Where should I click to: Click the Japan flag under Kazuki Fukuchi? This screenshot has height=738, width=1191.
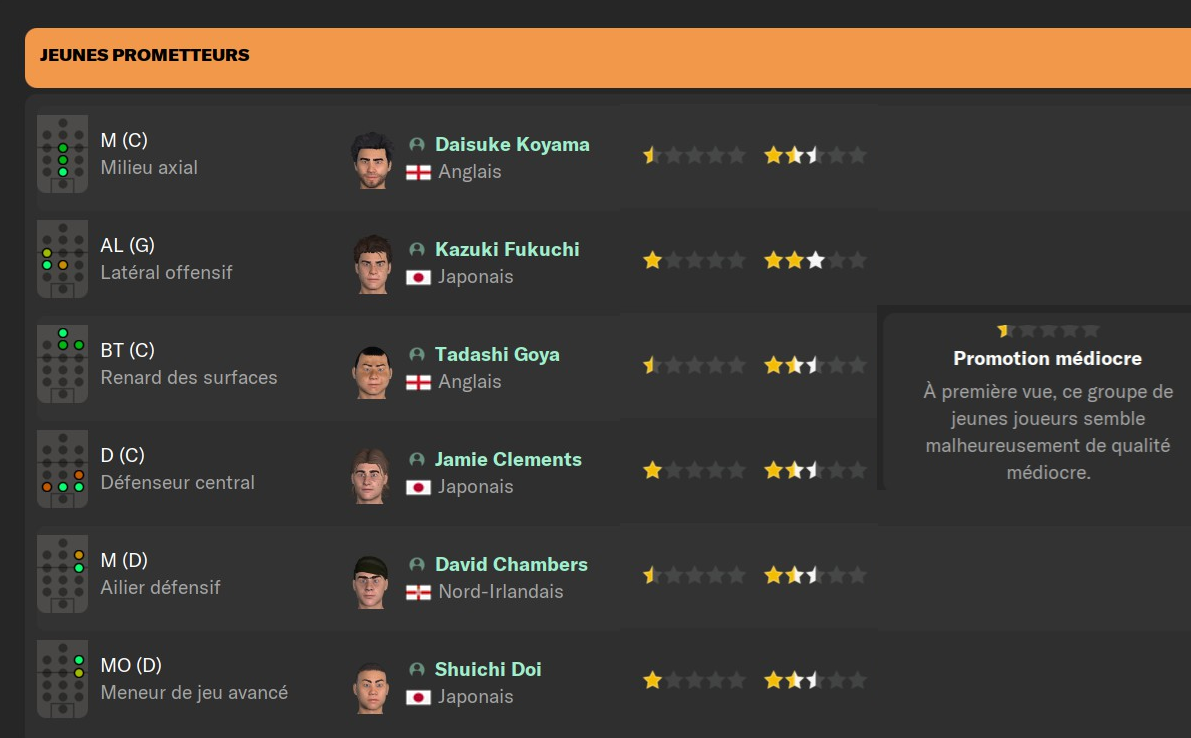[x=418, y=277]
